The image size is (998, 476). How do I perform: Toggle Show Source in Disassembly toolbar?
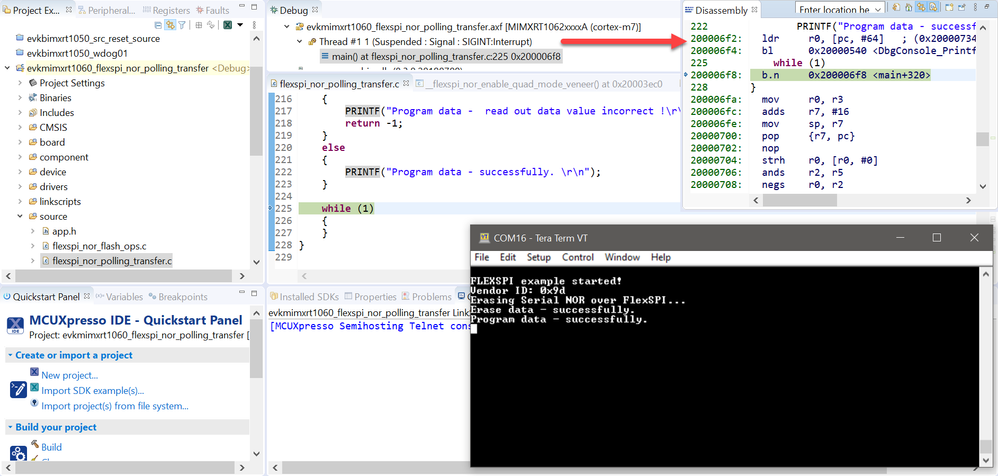(933, 7)
